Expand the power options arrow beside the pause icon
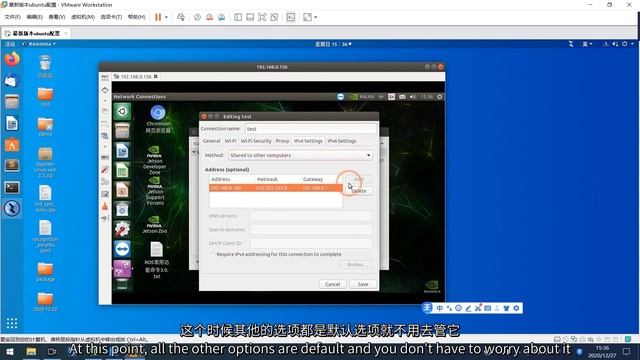Image resolution: width=640 pixels, height=360 pixels. click(166, 17)
